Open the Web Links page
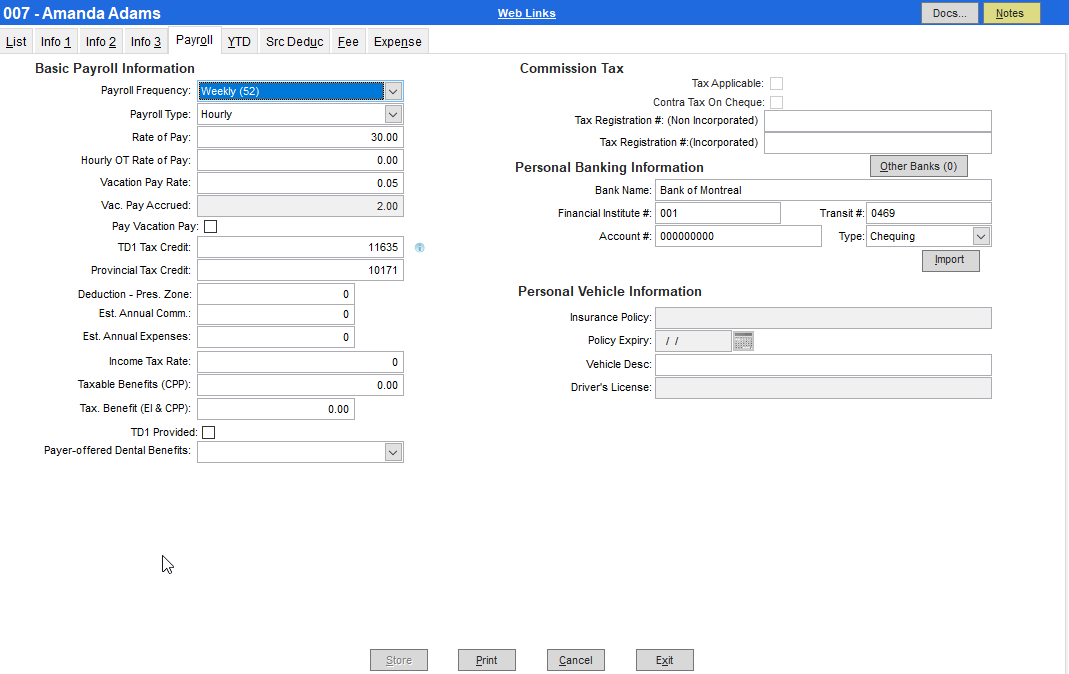Screen dimensions: 1069x674 coord(526,12)
